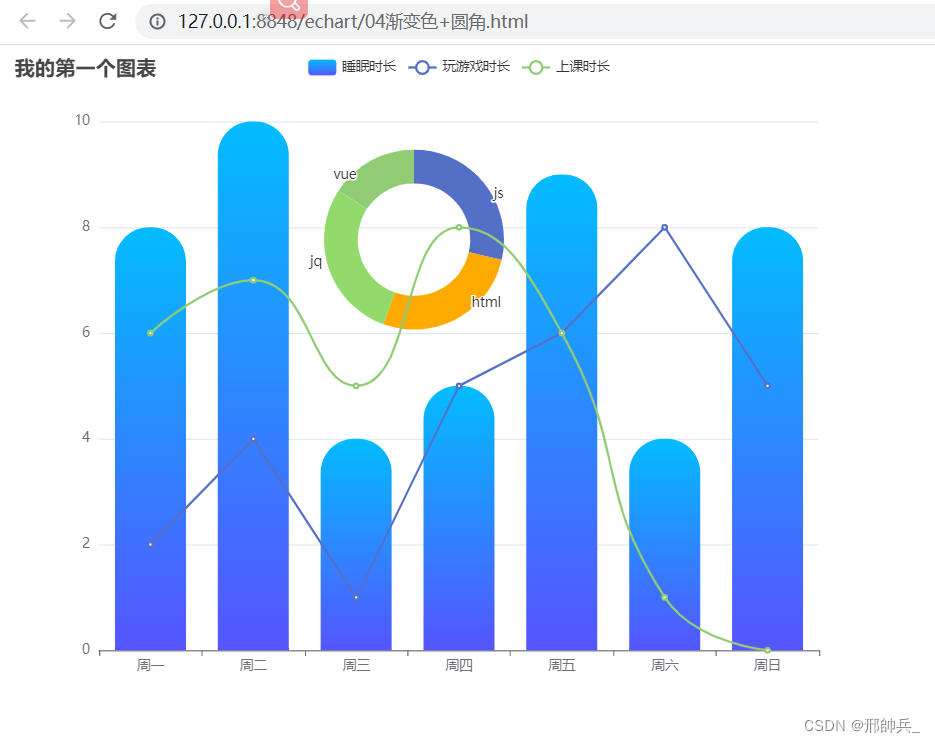Click the jq pie label
The image size is (935, 743).
(x=315, y=262)
